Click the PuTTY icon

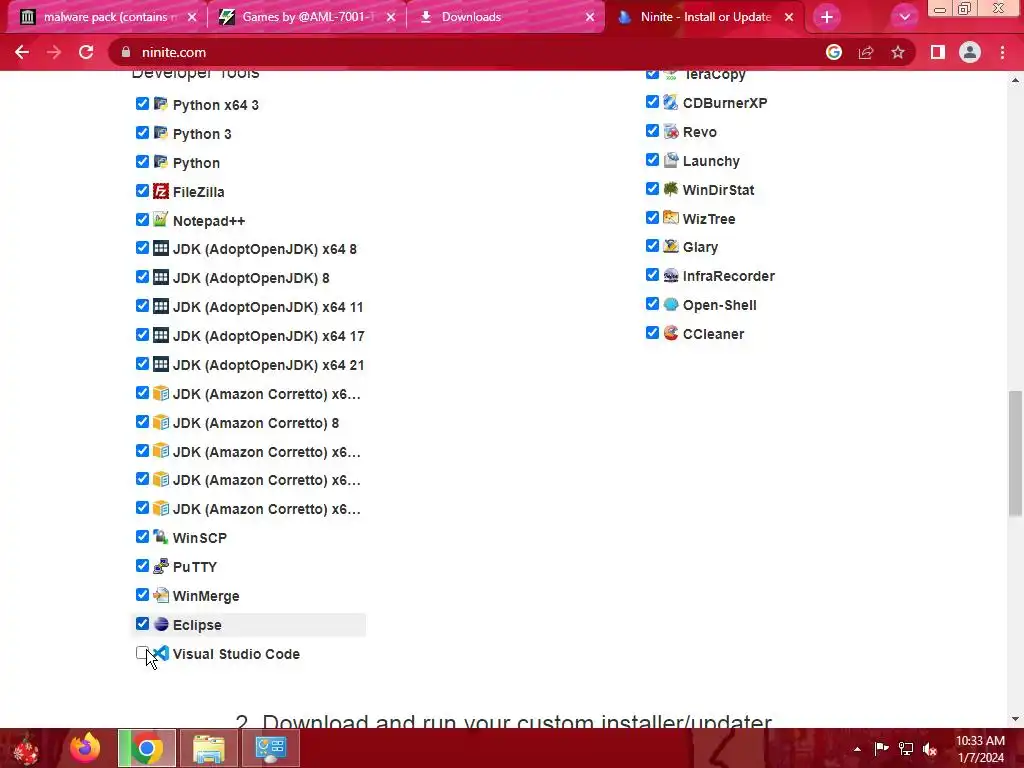[161, 566]
